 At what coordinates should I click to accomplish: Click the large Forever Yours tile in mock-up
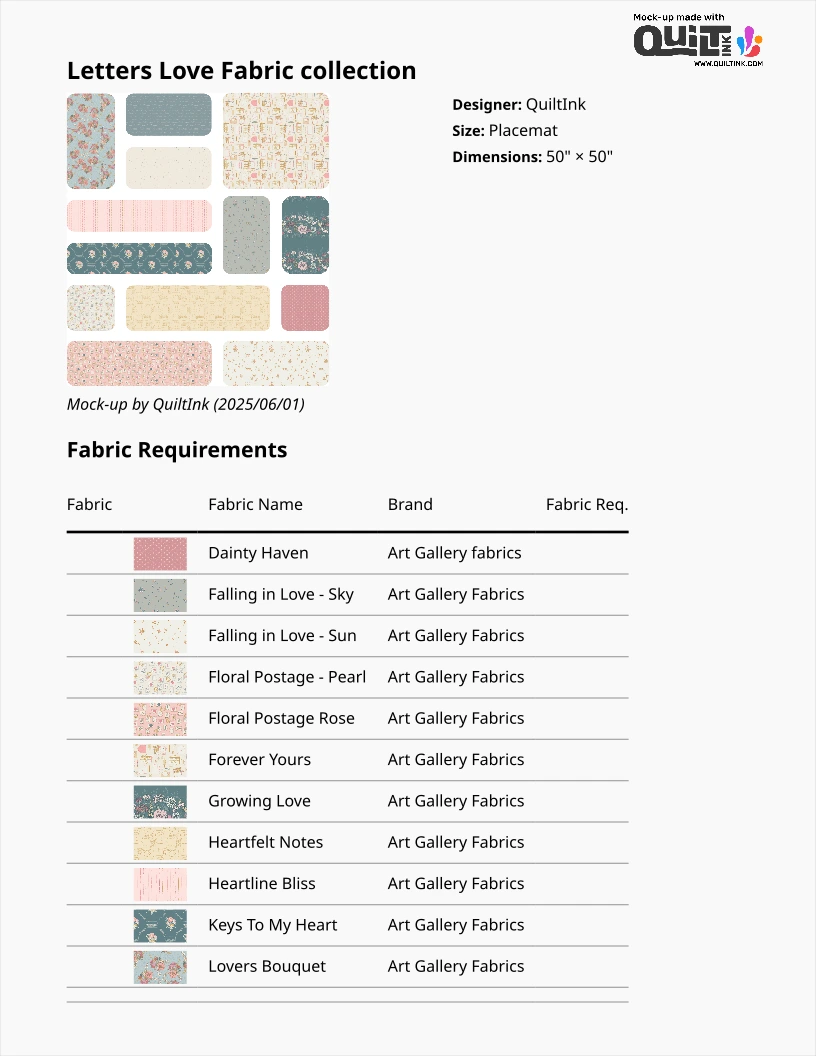276,141
